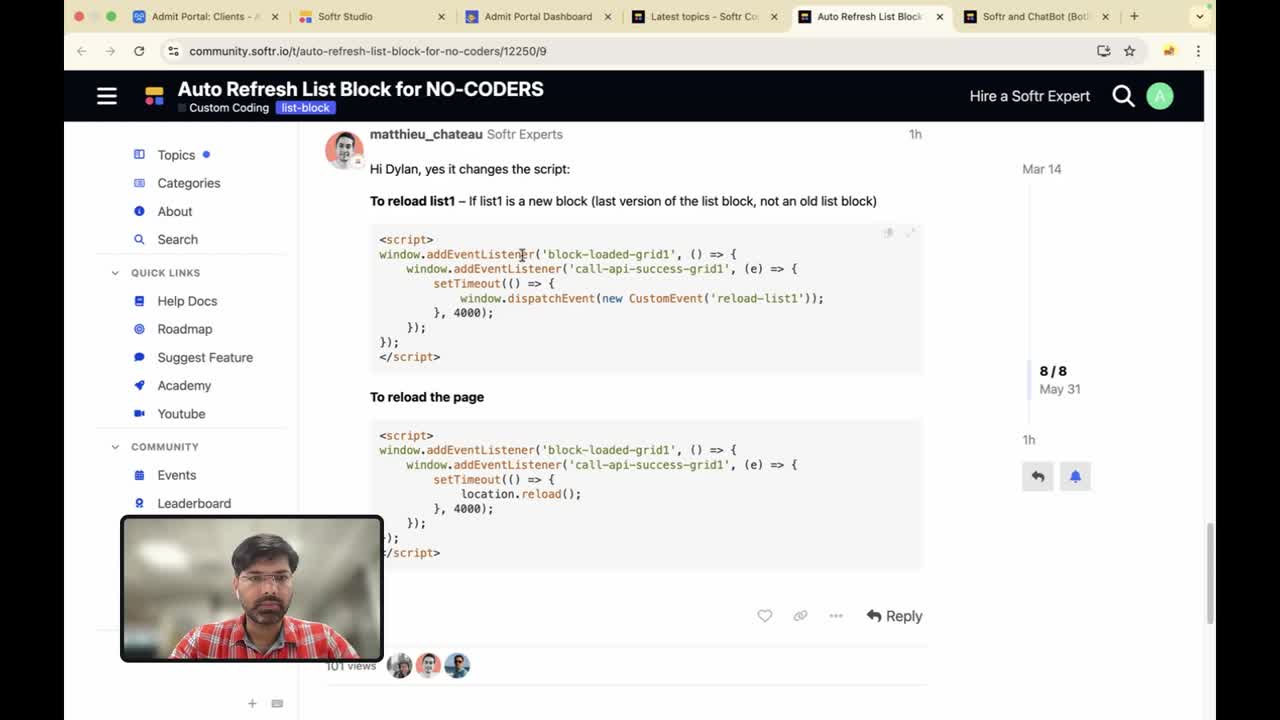Click browser back arrow
1280x720 pixels.
click(x=82, y=51)
